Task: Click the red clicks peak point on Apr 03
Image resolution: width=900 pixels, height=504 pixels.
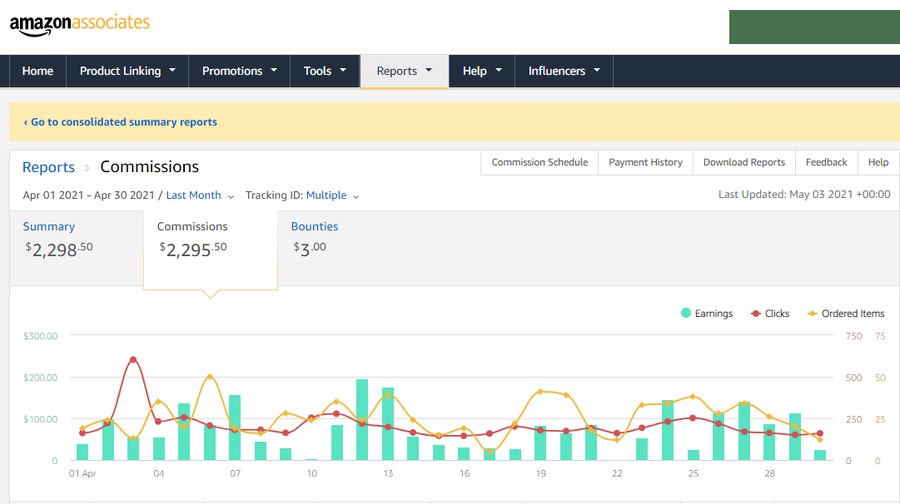Action: coord(133,360)
